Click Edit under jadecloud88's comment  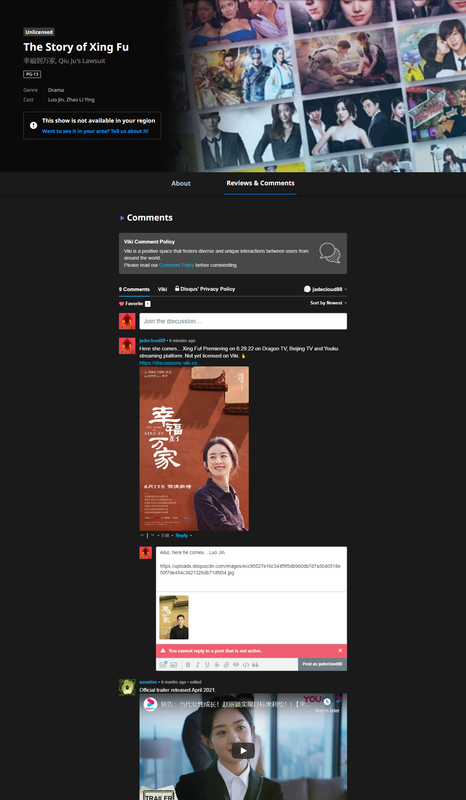point(165,536)
